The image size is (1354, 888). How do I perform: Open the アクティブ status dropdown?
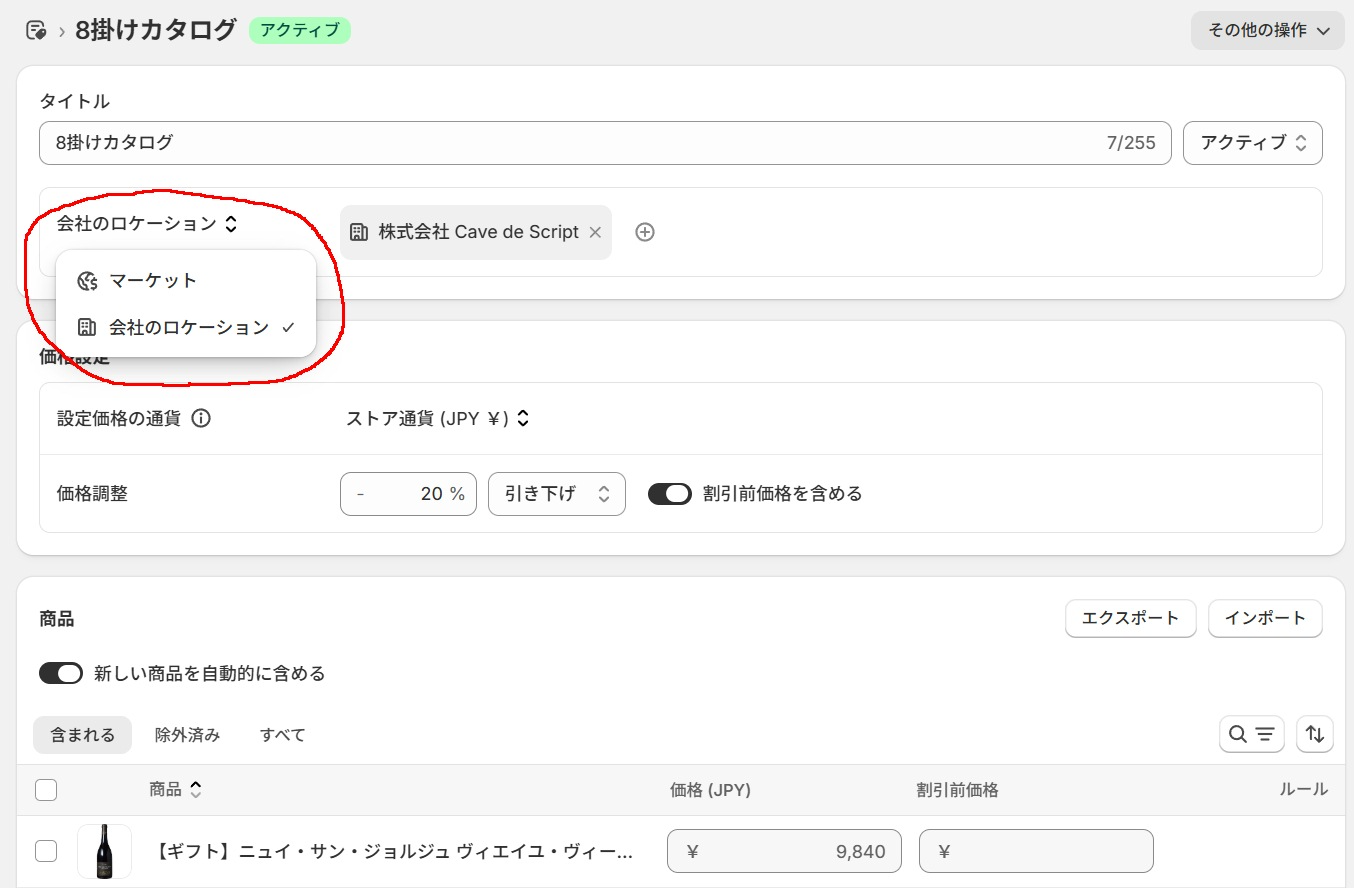pos(1252,143)
